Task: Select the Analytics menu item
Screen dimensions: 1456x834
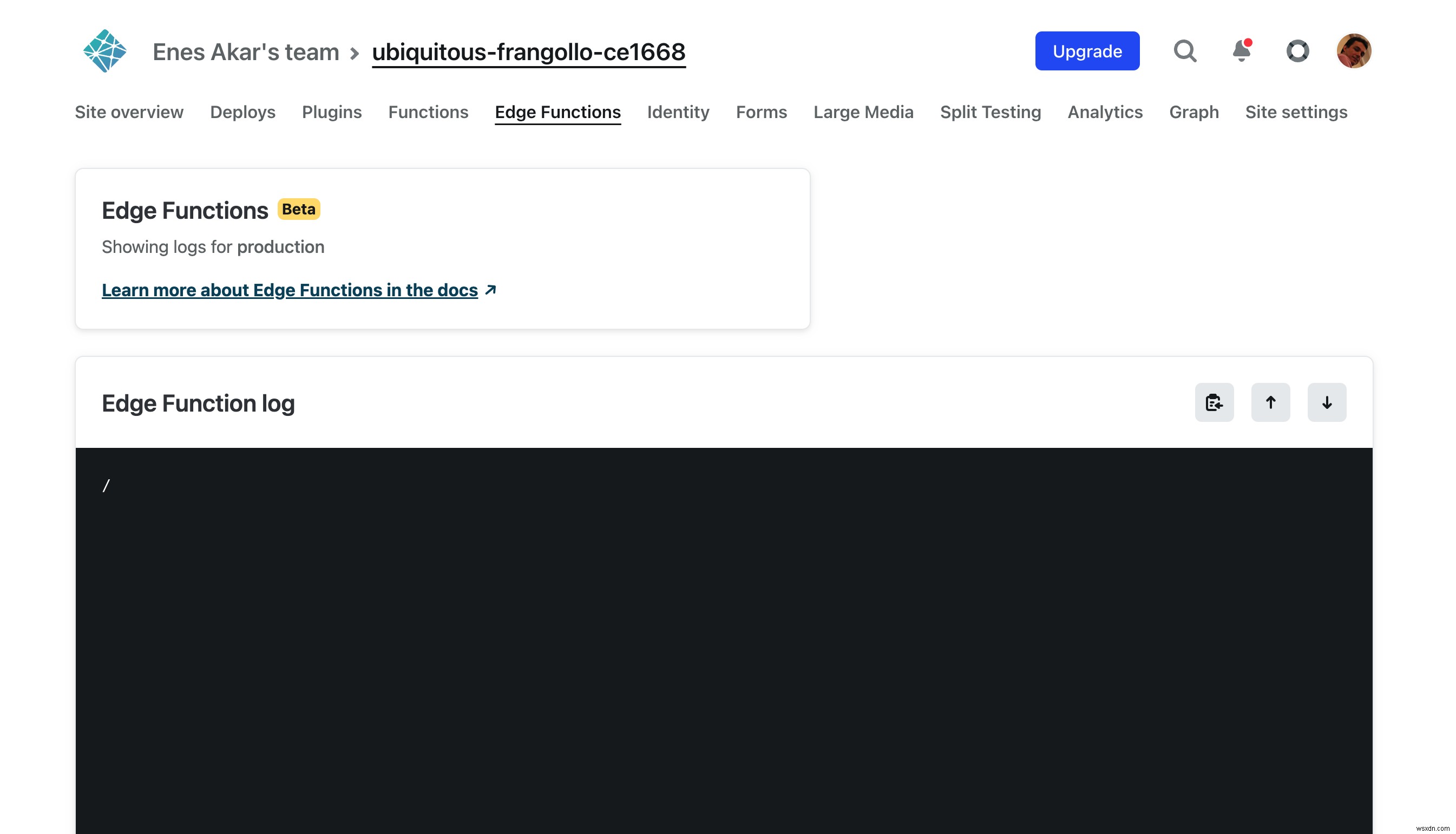Action: click(1104, 112)
